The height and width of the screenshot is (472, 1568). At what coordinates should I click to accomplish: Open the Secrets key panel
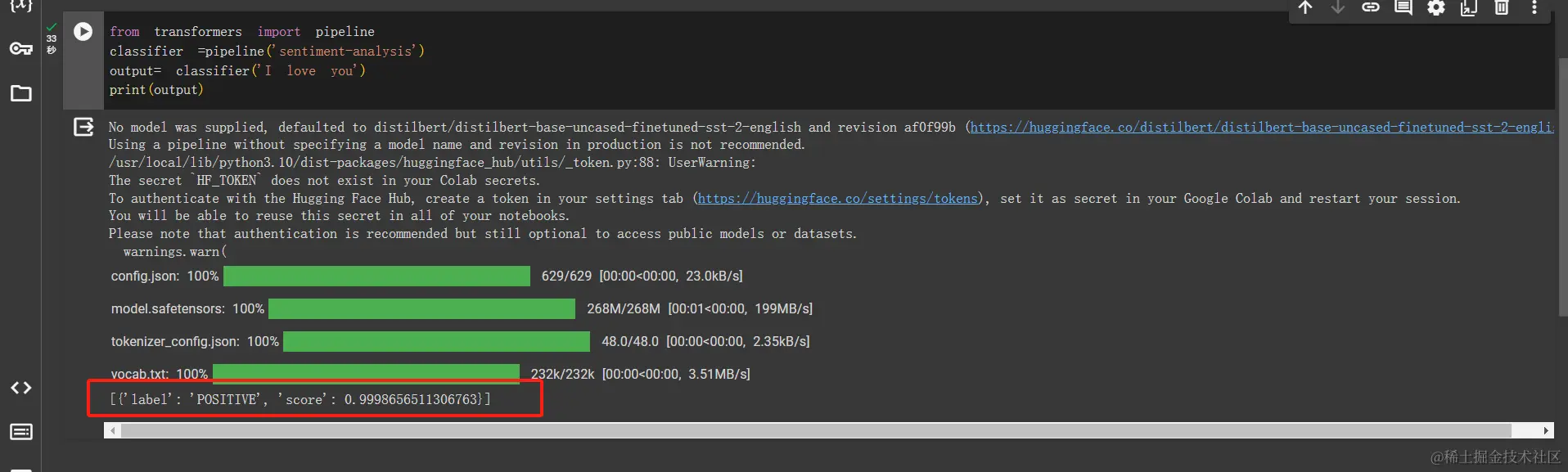(21, 49)
